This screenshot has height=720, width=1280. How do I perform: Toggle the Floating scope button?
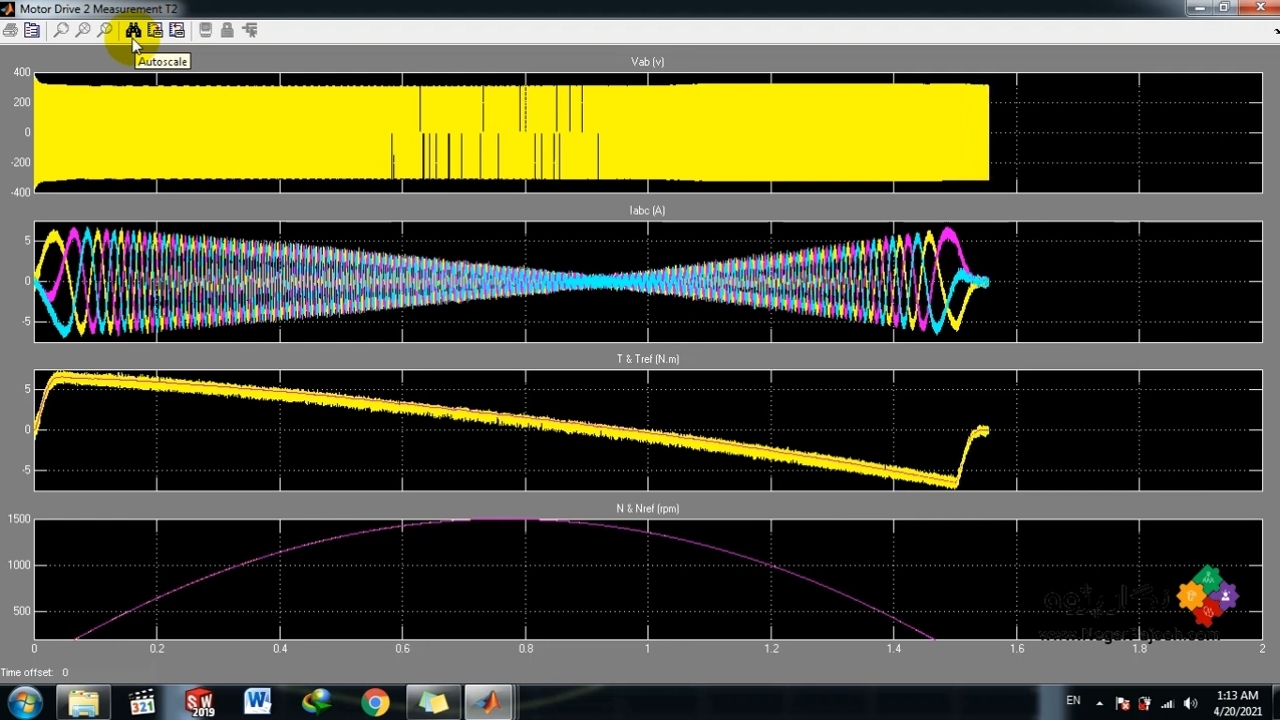[x=205, y=30]
